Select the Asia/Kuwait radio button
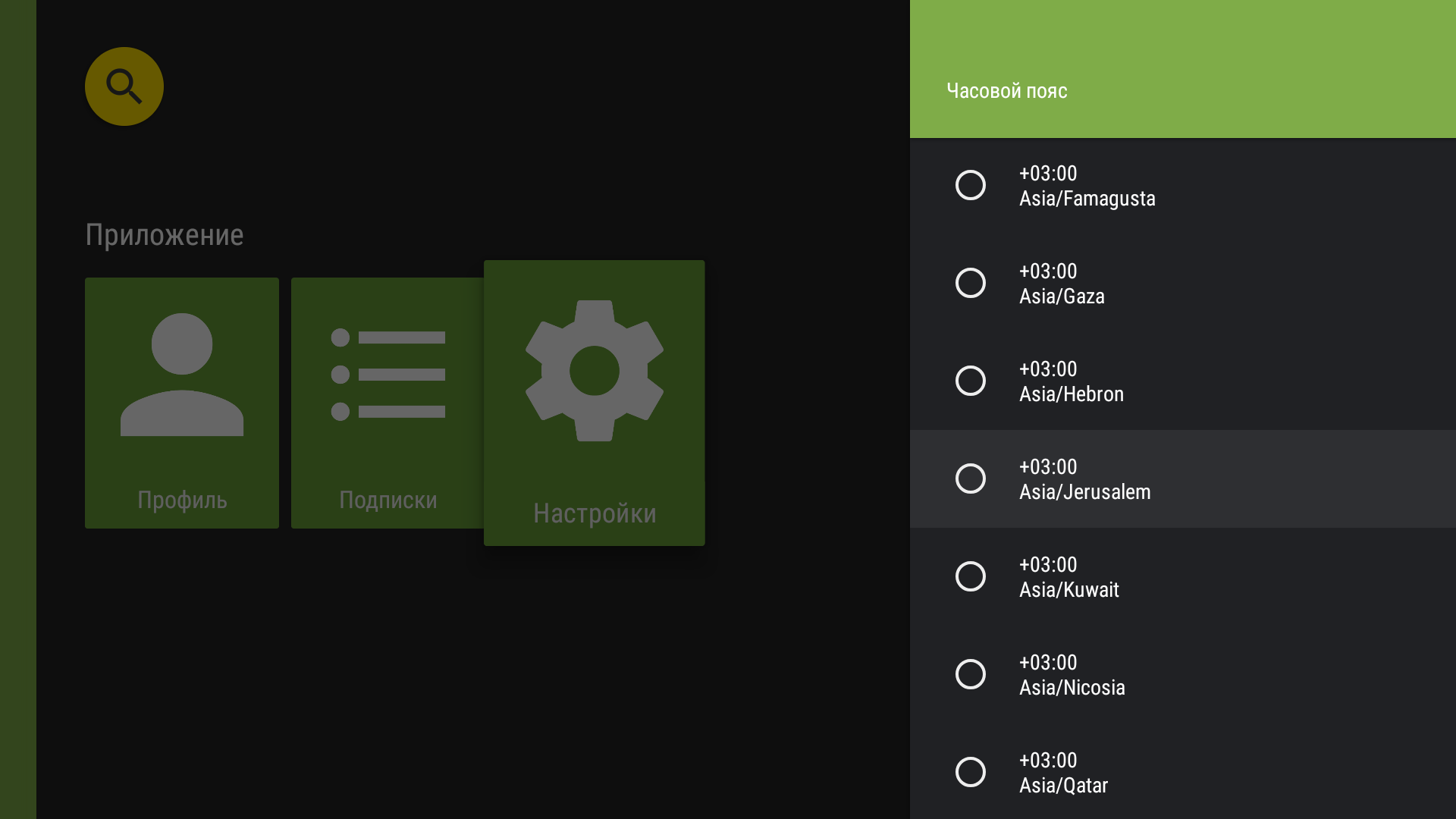Screen dimensions: 1456x819 click(971, 576)
